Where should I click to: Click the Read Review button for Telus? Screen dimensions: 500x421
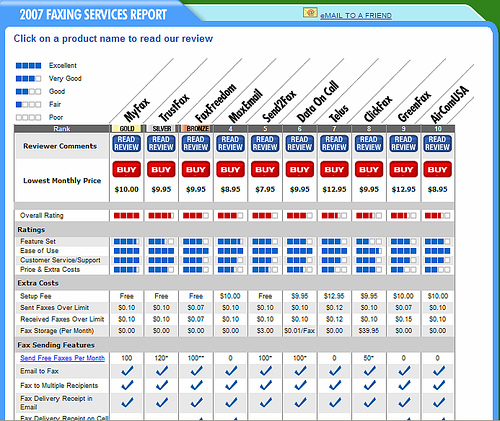click(334, 144)
